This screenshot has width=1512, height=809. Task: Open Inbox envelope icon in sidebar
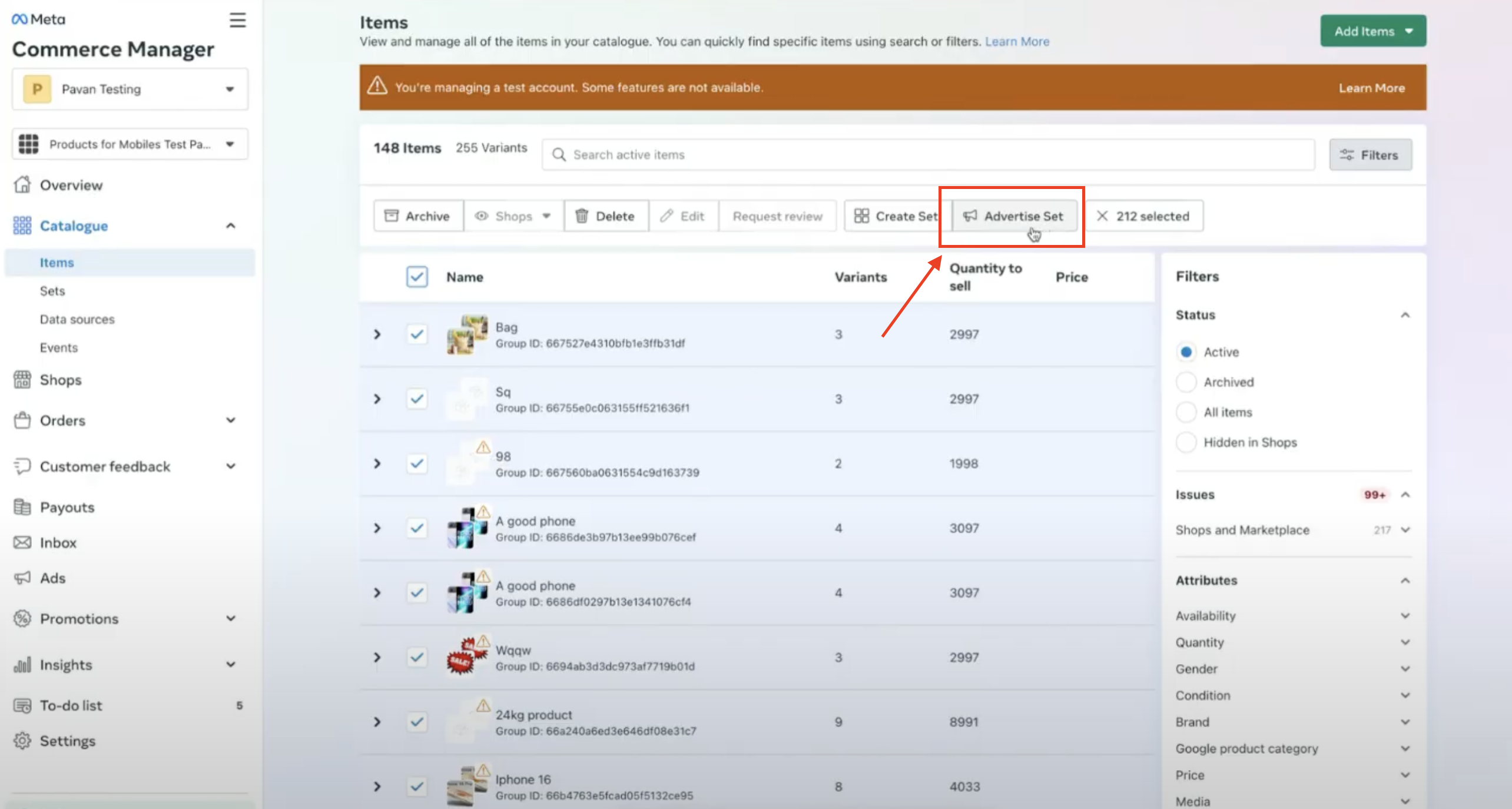pos(22,542)
